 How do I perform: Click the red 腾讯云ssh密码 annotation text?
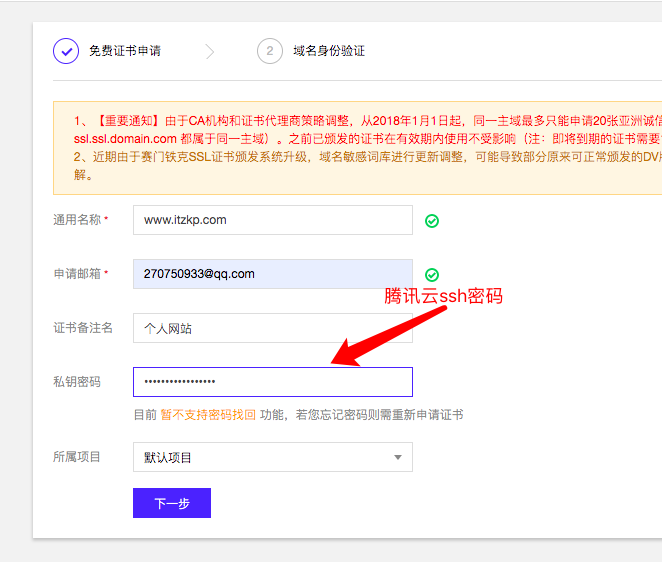pyautogui.click(x=443, y=297)
